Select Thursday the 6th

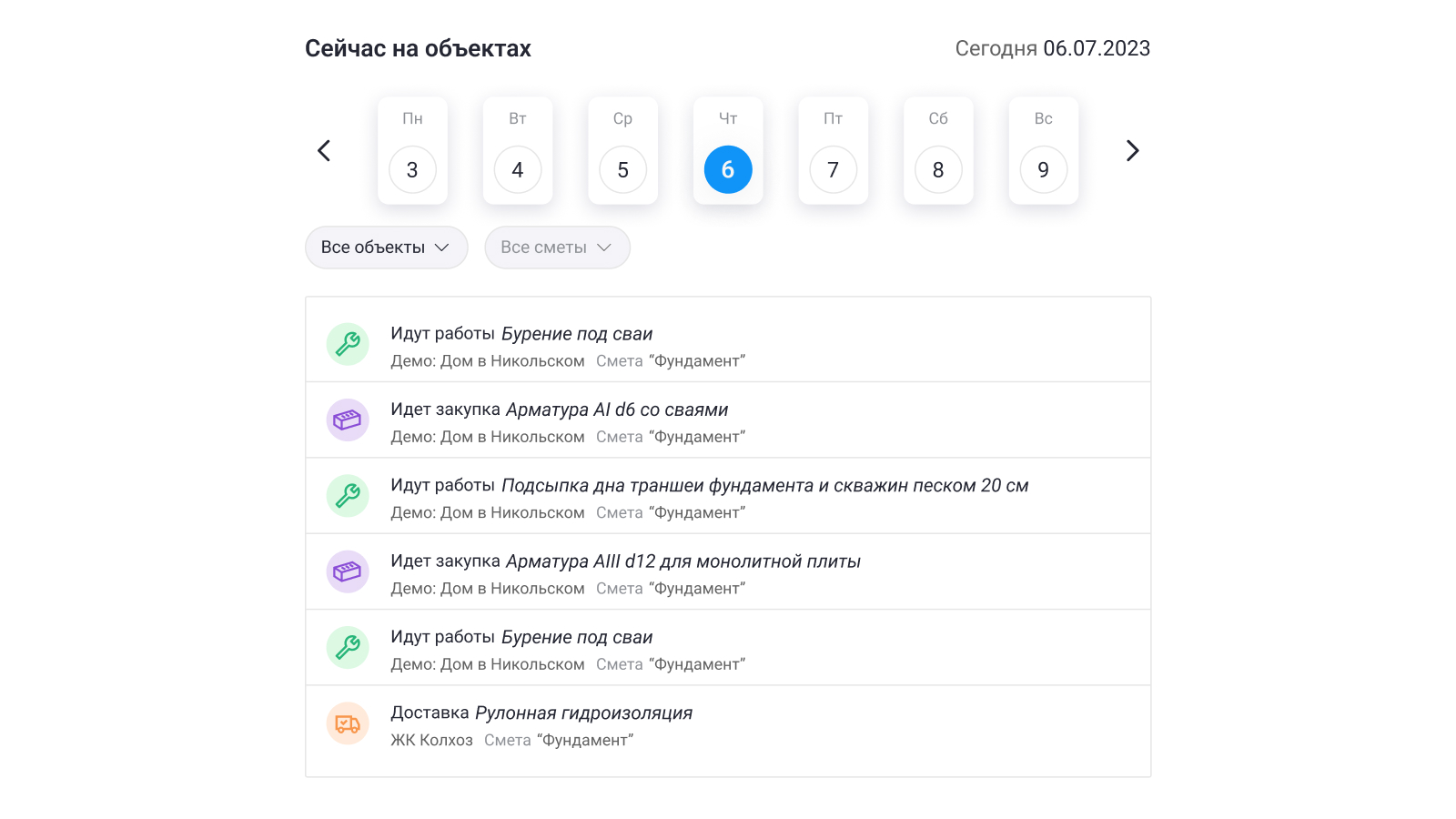pos(728,151)
